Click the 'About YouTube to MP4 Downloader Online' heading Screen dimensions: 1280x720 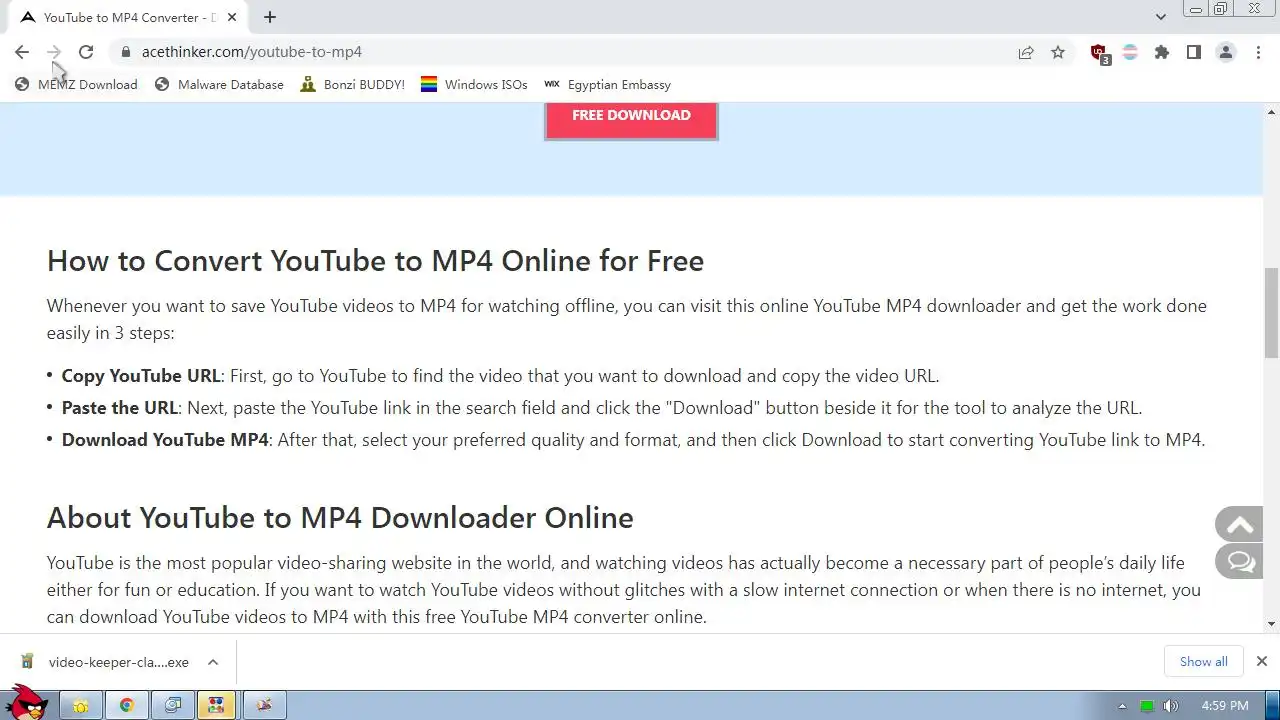click(x=340, y=518)
